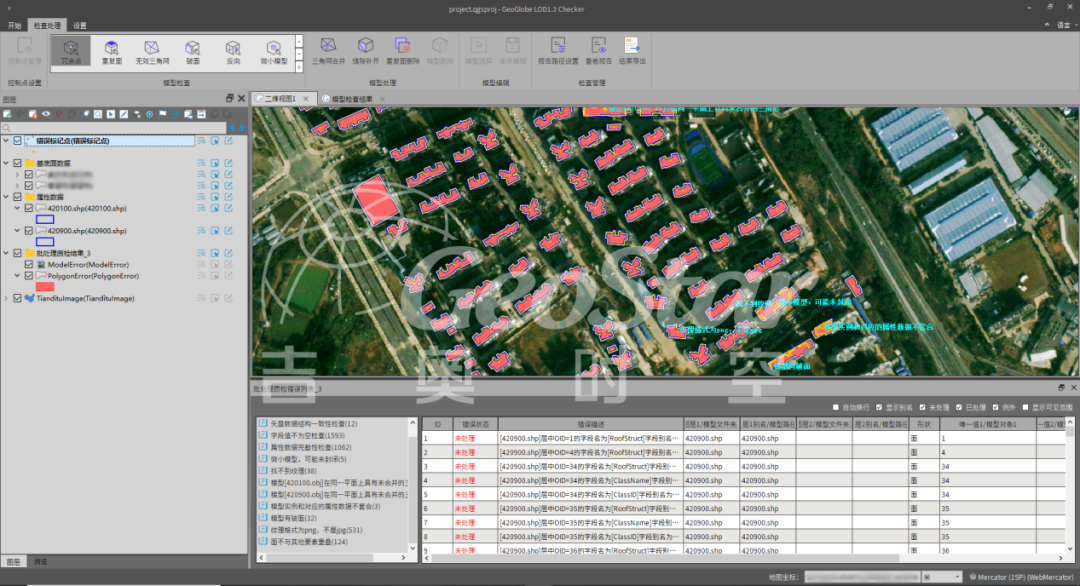Expand the TiandituImage layer tree node
The image size is (1080, 586).
point(6,298)
